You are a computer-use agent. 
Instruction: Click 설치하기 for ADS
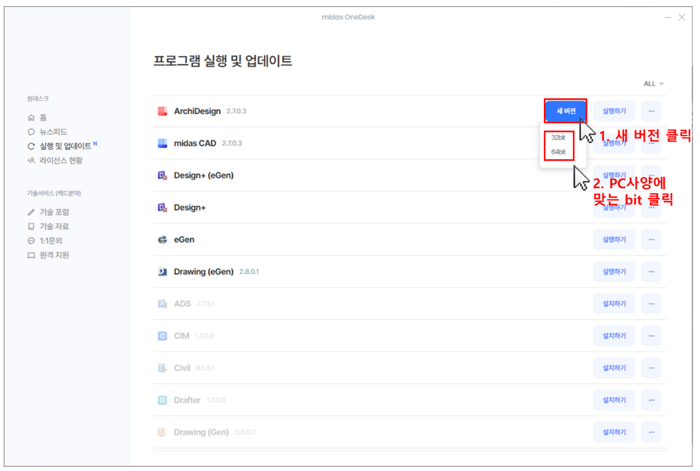tap(614, 304)
